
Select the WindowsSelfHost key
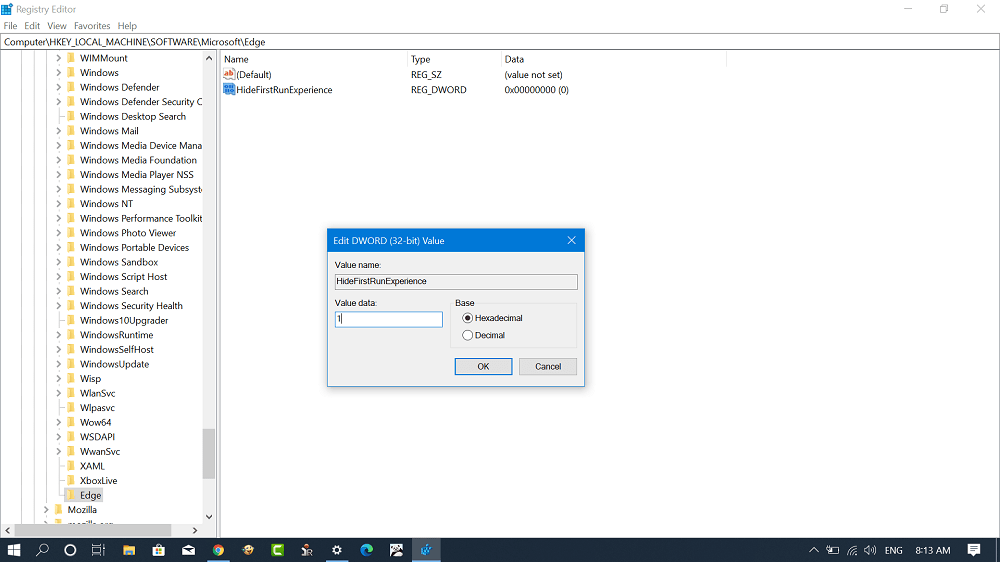pos(117,350)
